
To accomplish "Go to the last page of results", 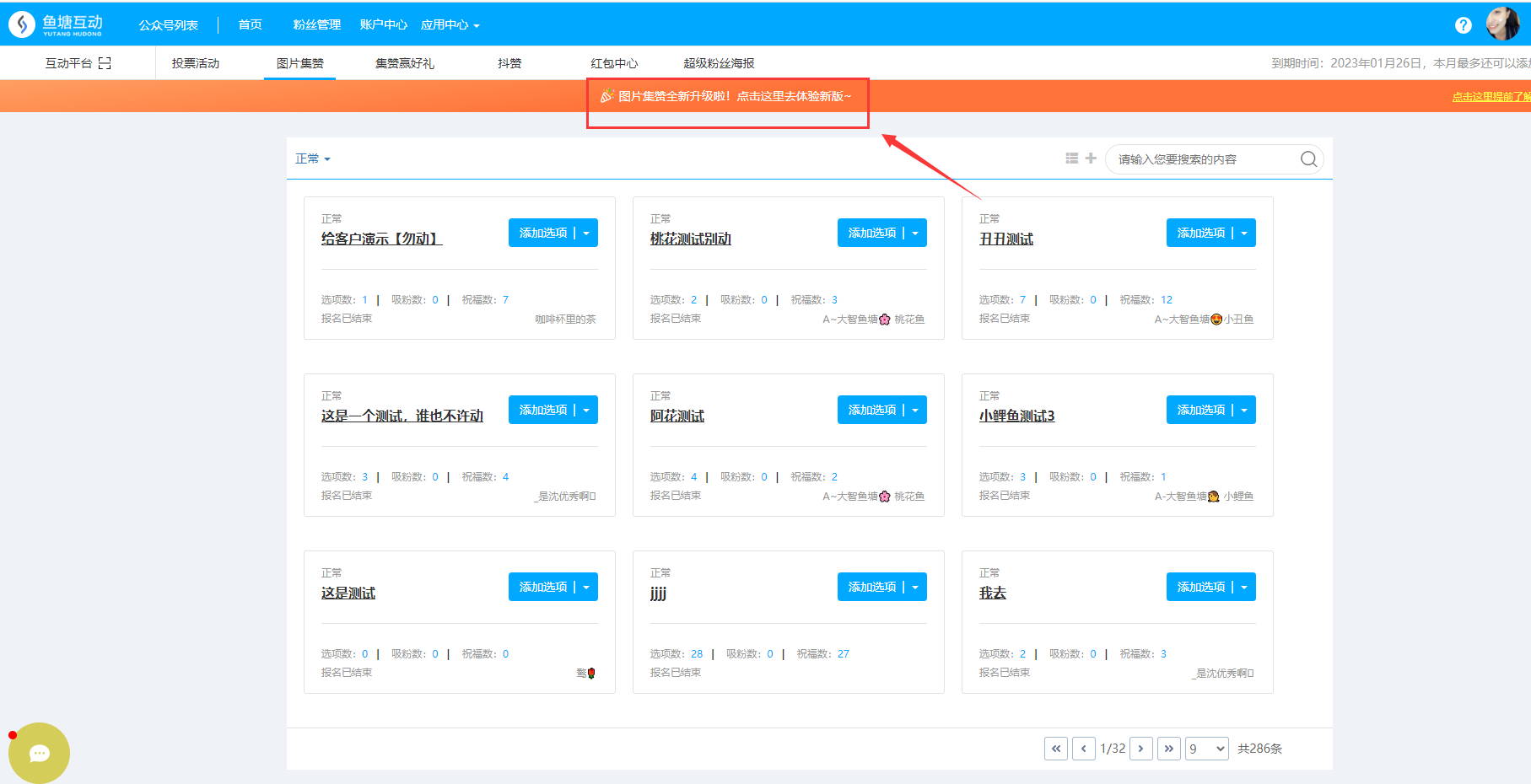I will coord(1168,749).
